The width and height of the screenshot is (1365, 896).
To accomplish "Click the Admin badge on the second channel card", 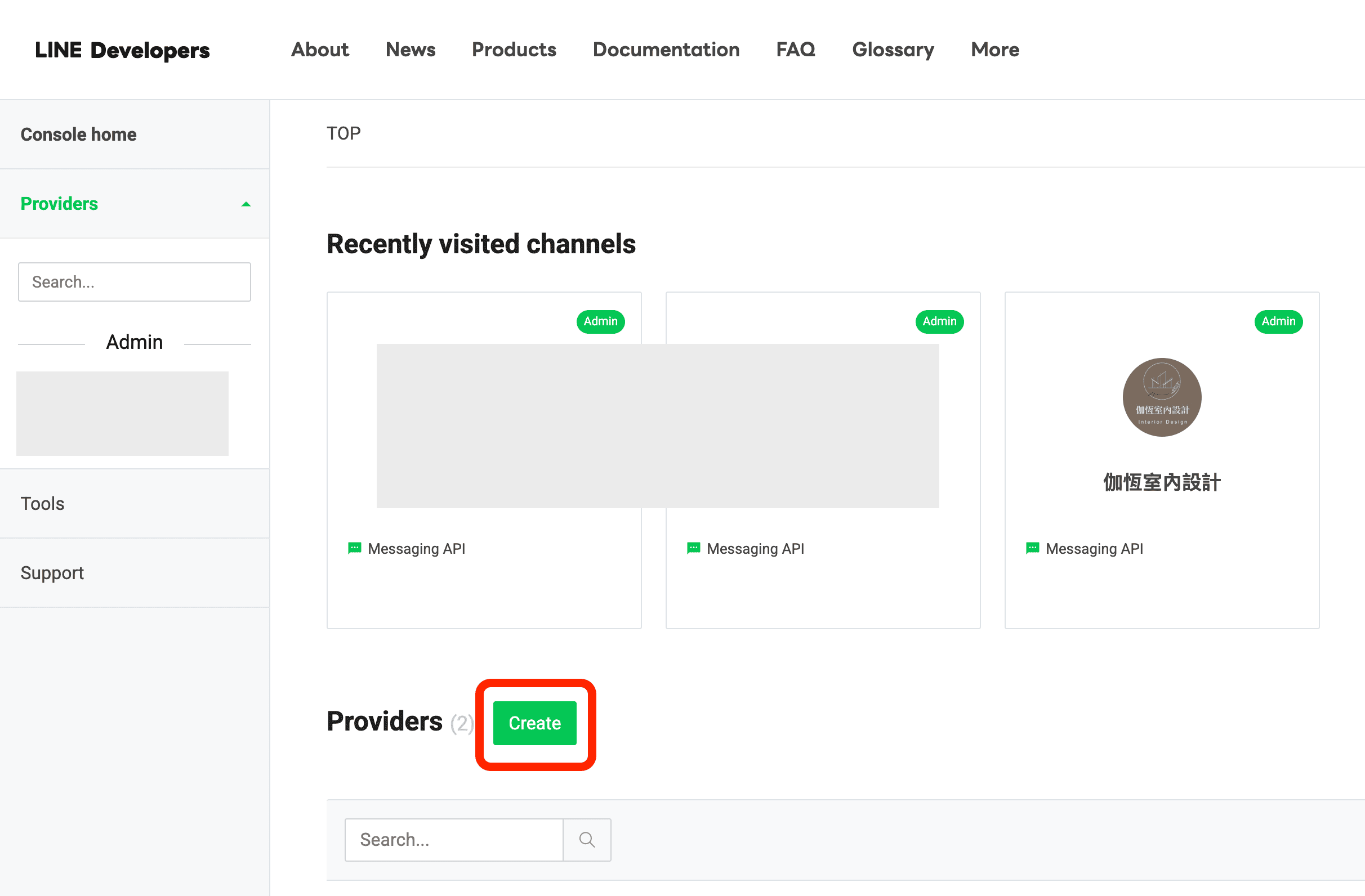I will click(939, 321).
